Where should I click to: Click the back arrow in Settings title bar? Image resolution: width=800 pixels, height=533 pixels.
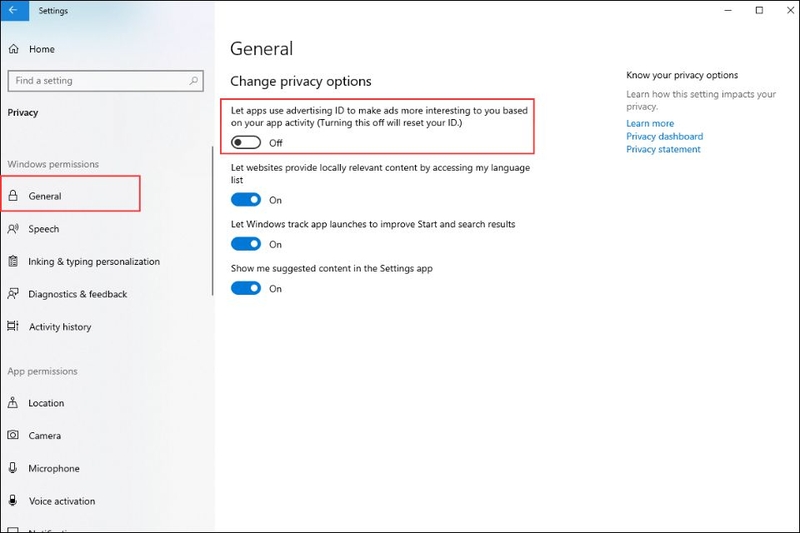[x=14, y=10]
